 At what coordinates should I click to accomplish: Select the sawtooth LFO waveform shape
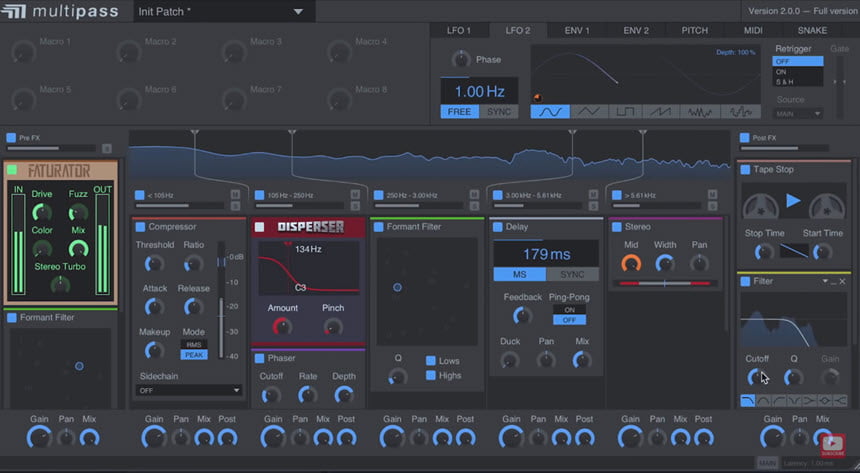(661, 112)
